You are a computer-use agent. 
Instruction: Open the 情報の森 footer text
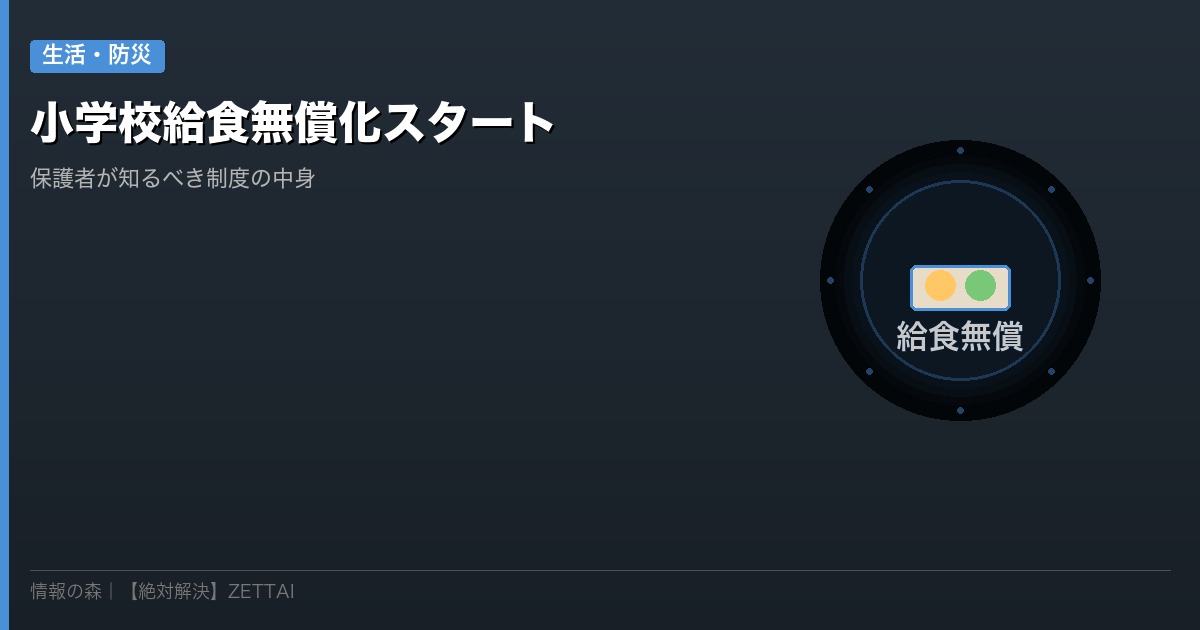[66, 591]
